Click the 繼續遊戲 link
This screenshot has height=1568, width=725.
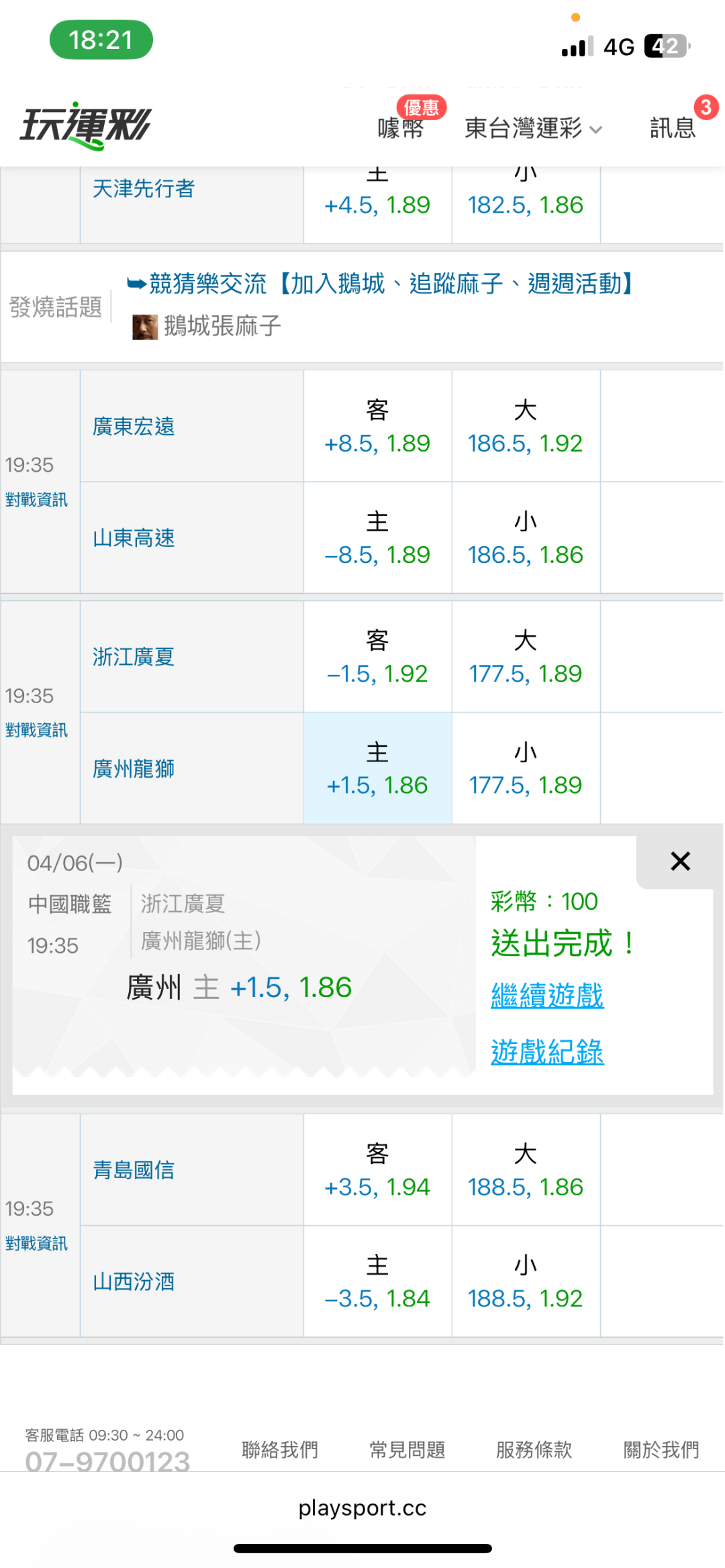[547, 995]
